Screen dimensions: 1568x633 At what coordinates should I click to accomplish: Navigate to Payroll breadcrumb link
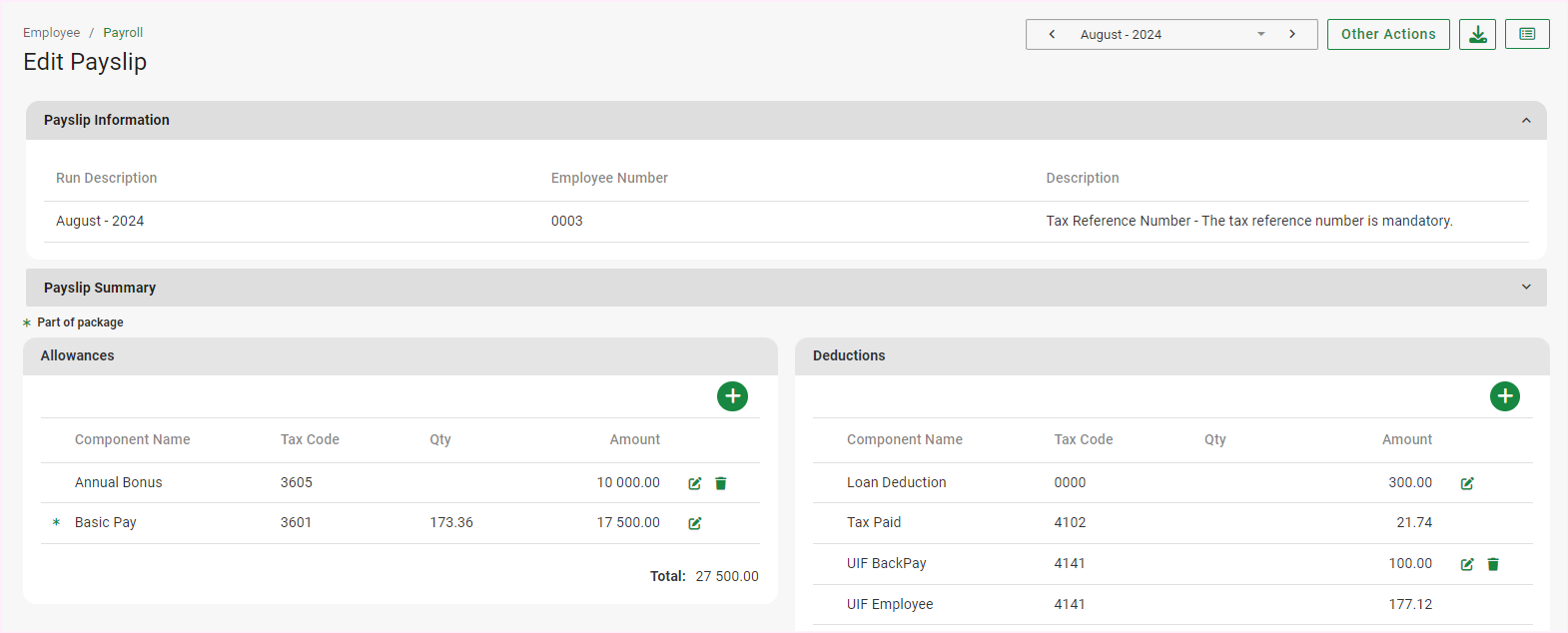(123, 33)
